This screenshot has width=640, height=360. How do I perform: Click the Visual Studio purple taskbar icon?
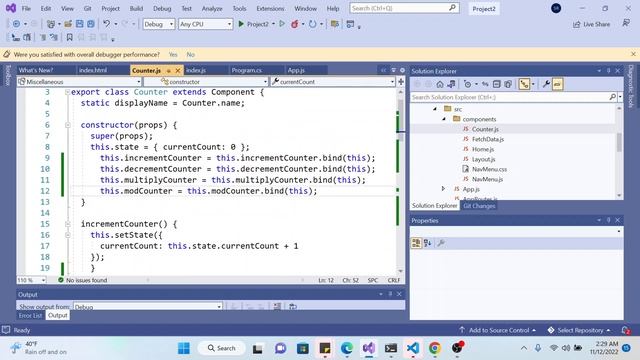(369, 348)
